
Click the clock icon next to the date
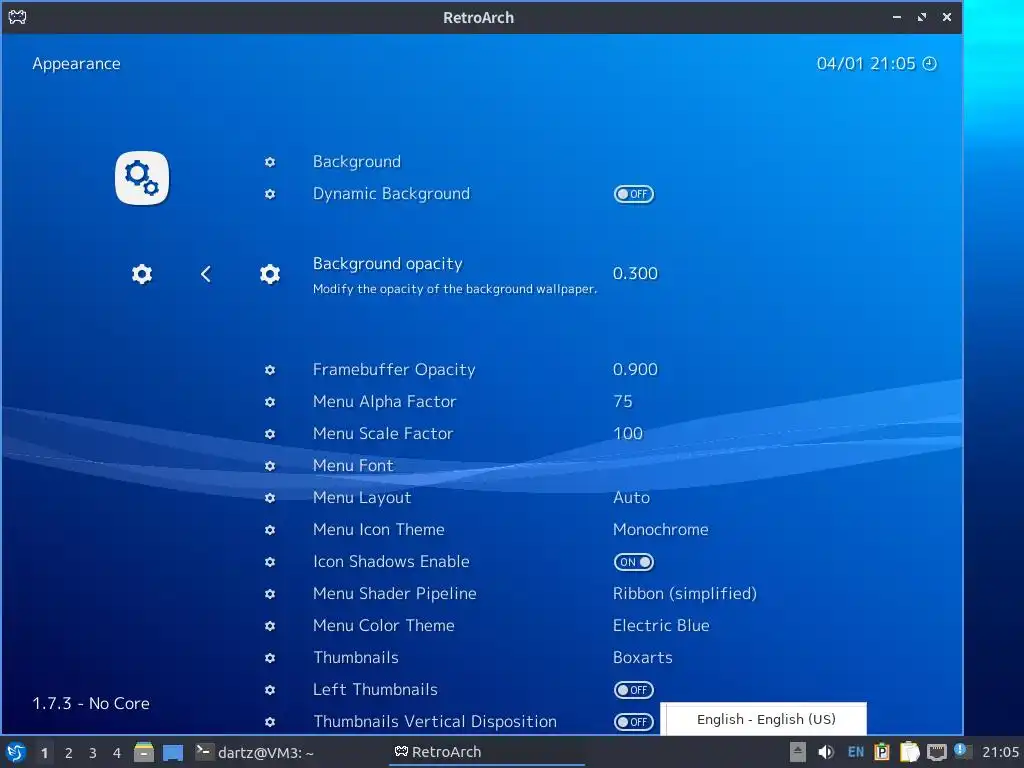[x=929, y=63]
